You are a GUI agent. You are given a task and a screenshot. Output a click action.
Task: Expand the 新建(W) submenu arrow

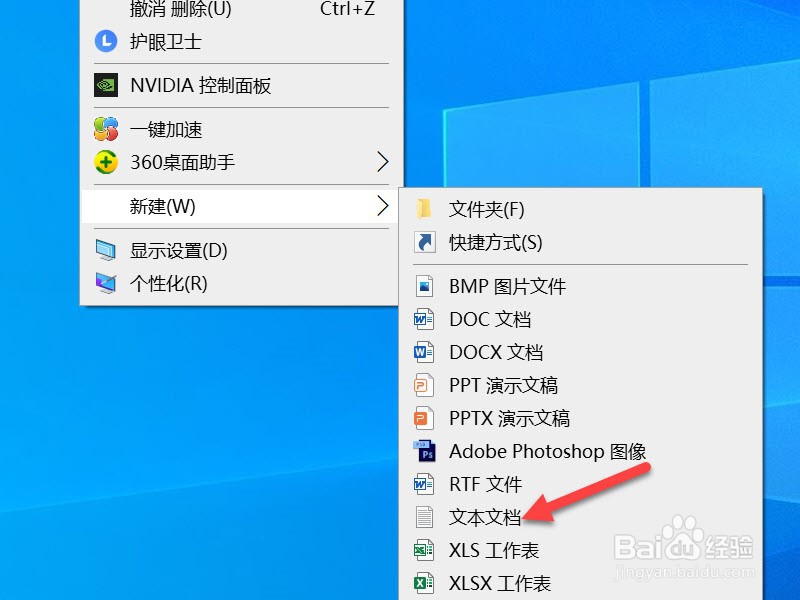(383, 206)
